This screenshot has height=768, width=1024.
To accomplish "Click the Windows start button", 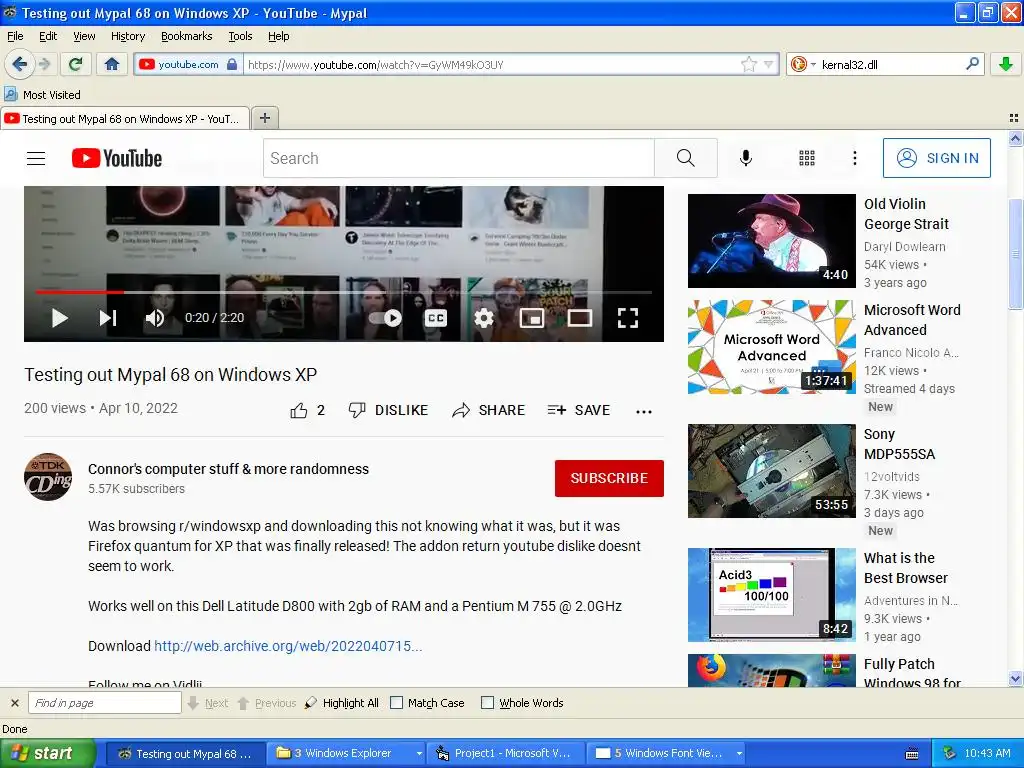I will click(48, 754).
